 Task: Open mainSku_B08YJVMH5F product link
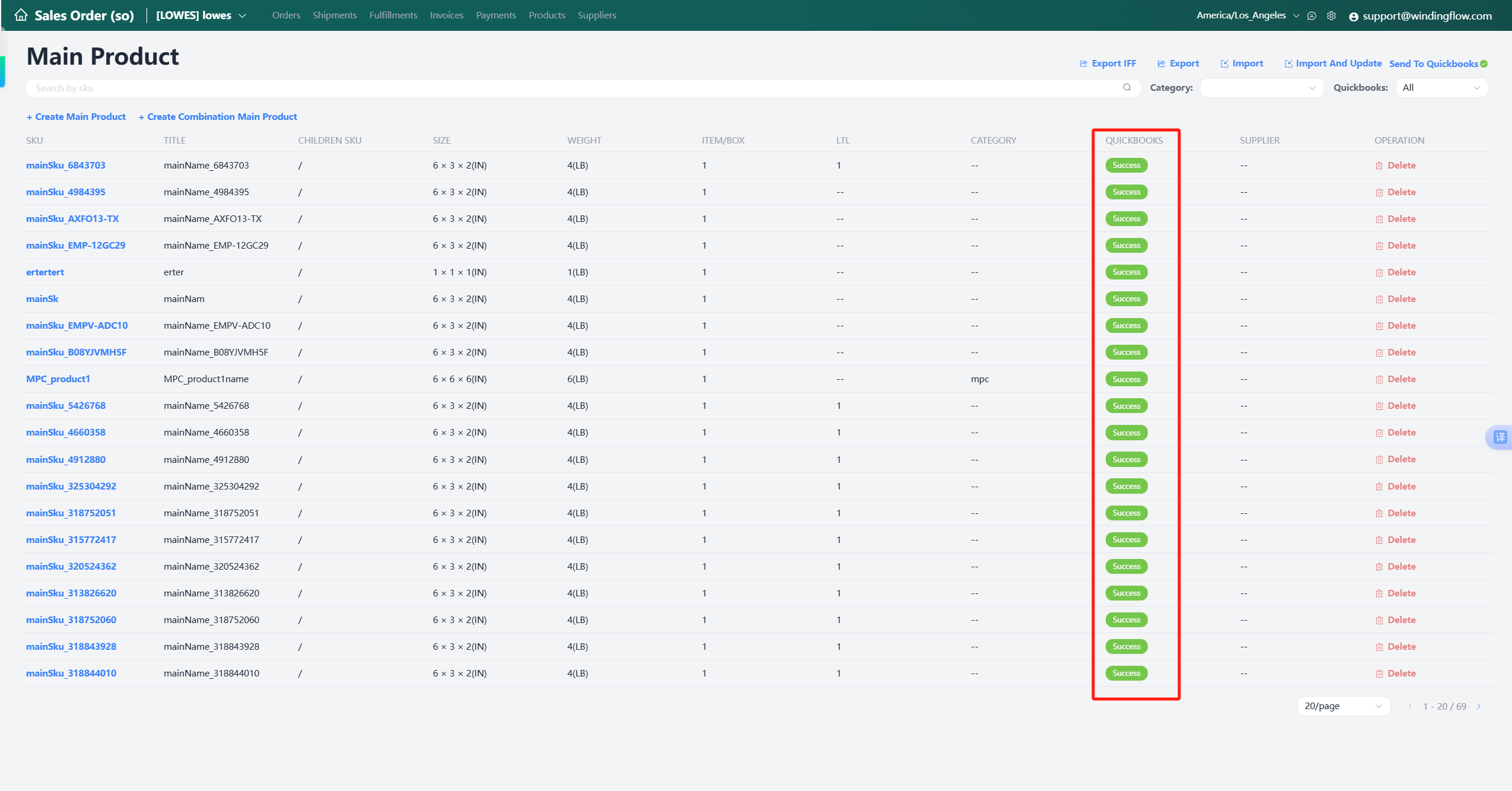(x=77, y=352)
